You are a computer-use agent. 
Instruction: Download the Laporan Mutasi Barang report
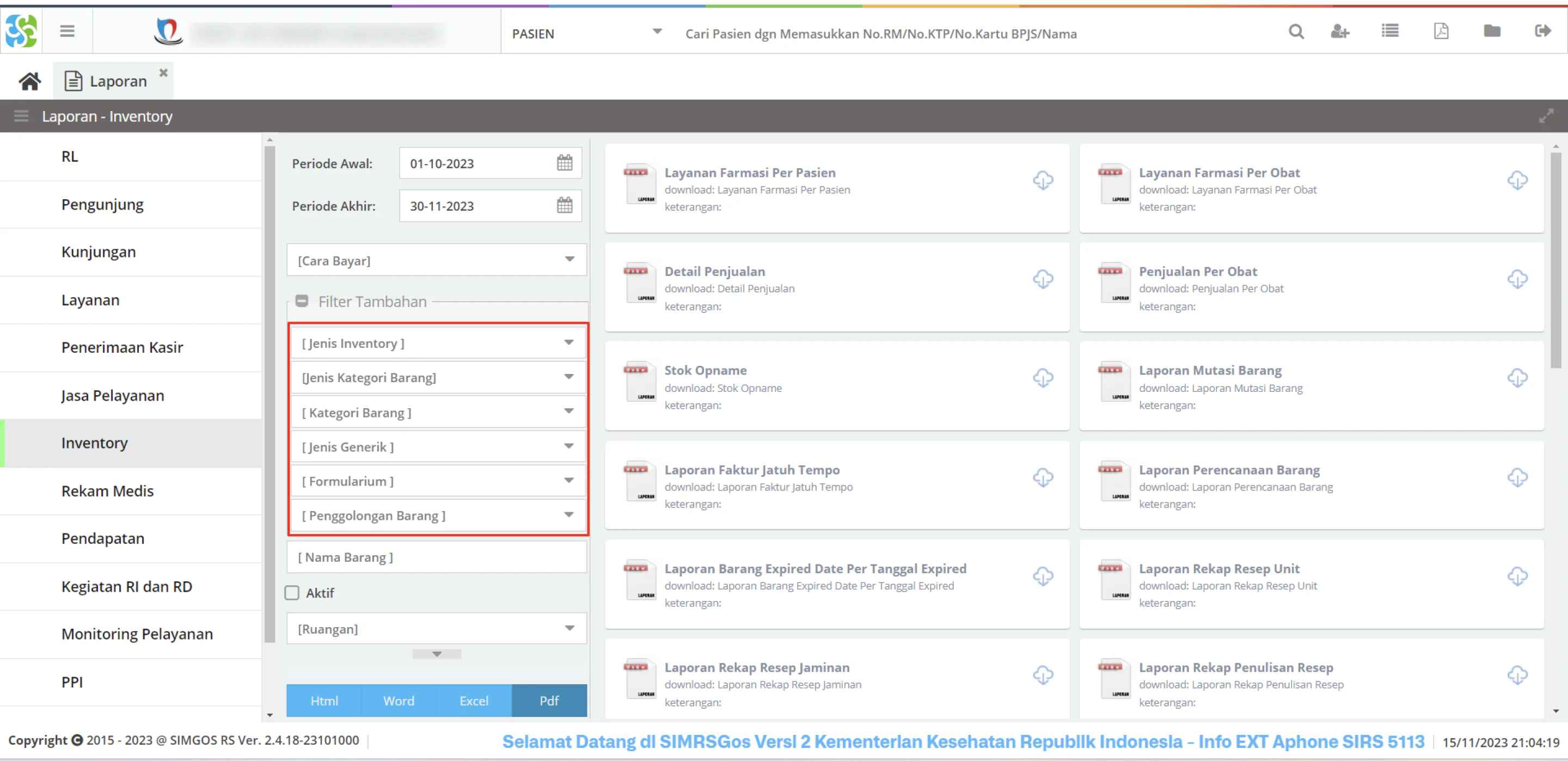(x=1517, y=377)
